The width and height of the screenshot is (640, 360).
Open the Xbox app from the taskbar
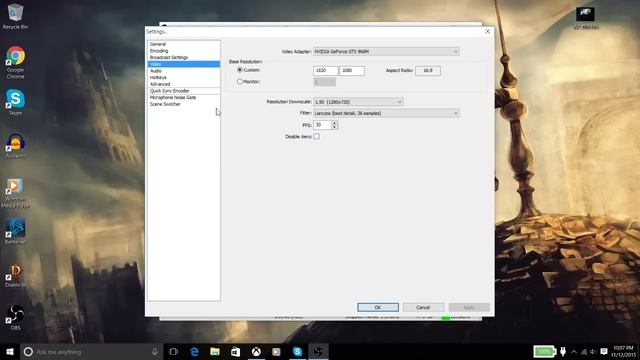tap(256, 351)
